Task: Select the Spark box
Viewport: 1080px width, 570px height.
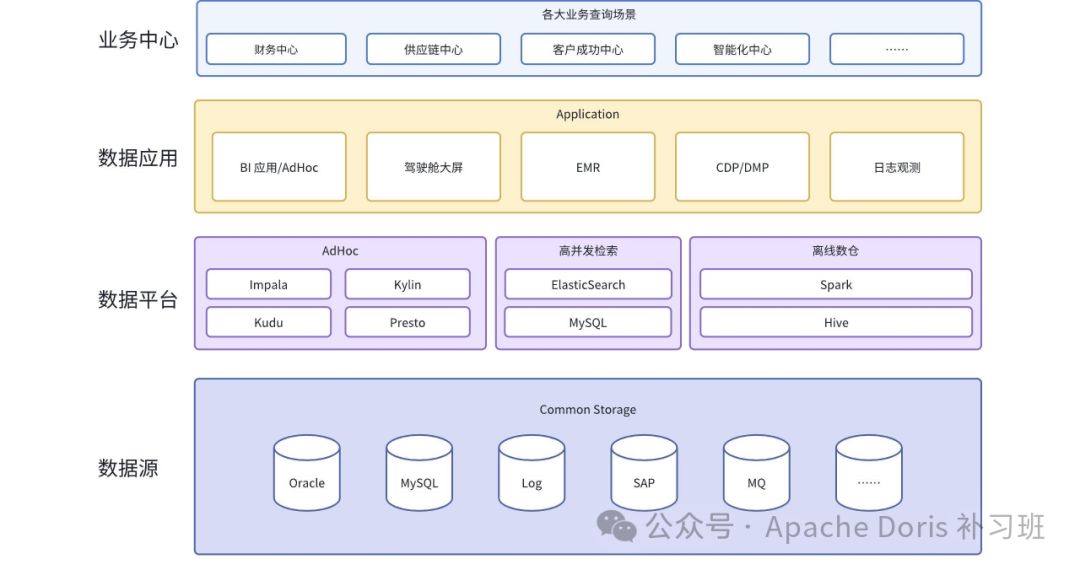Action: 835,284
